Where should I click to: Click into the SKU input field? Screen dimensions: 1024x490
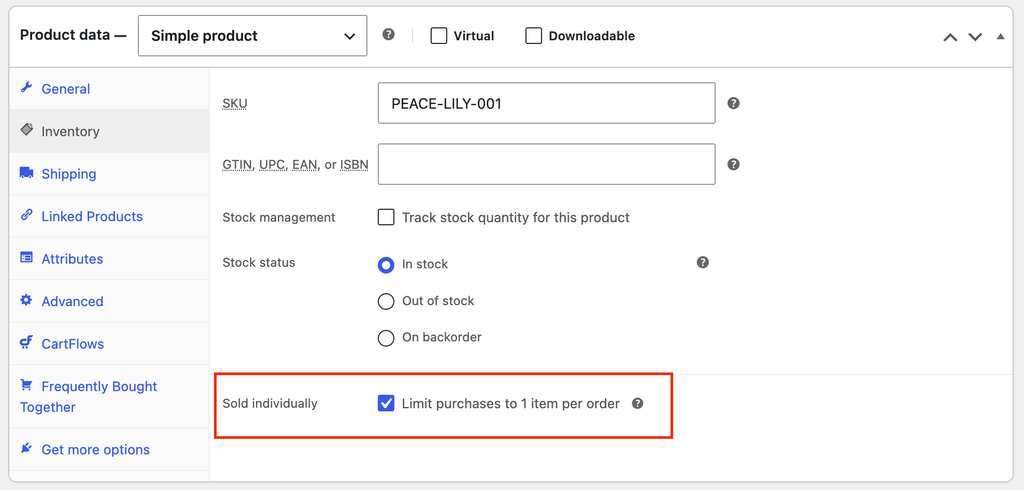547,103
